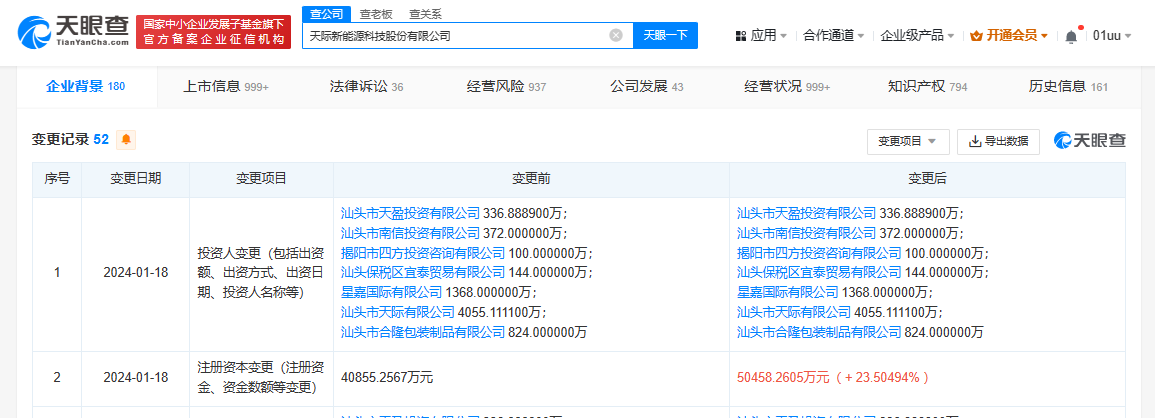Screen dimensions: 1155x418
Task: Open 汕头市南信投资有限公司 link in 变更后
Action: [807, 233]
